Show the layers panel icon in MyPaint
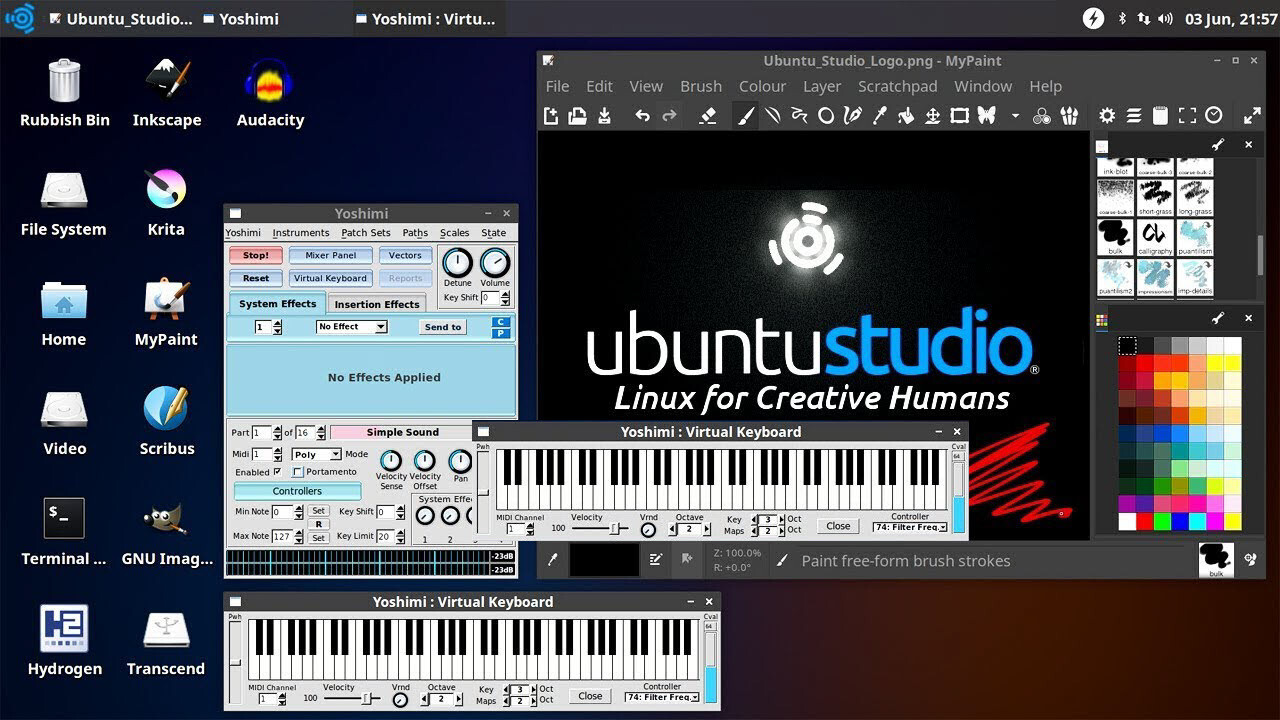Viewport: 1280px width, 720px height. [1134, 116]
